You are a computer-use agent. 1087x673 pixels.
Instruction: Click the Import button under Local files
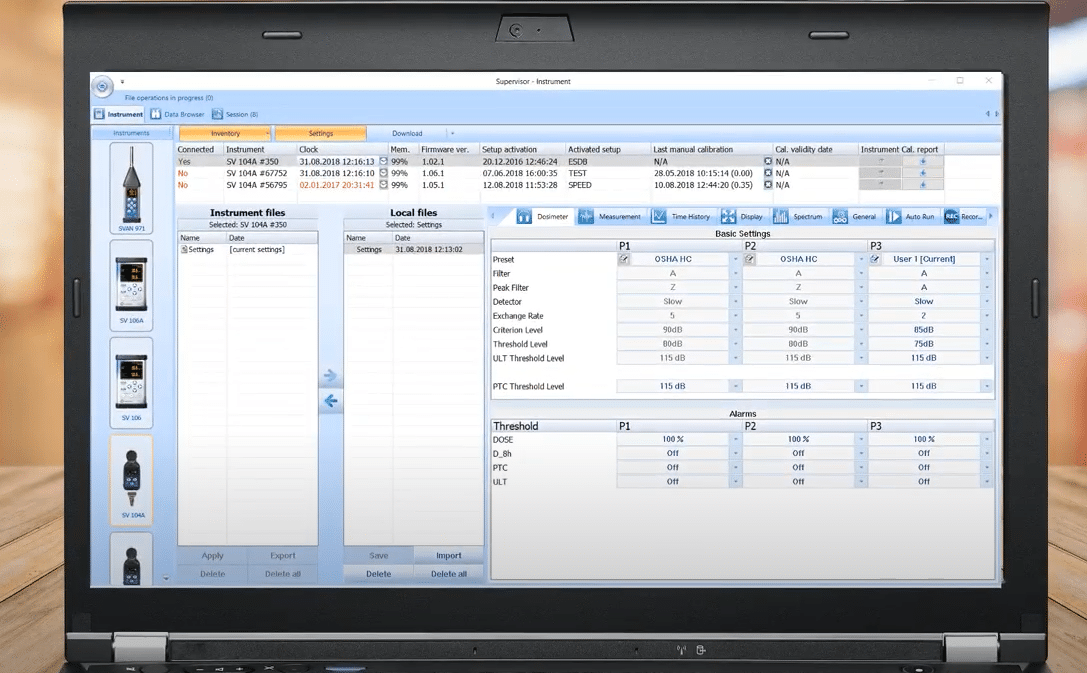pyautogui.click(x=448, y=556)
